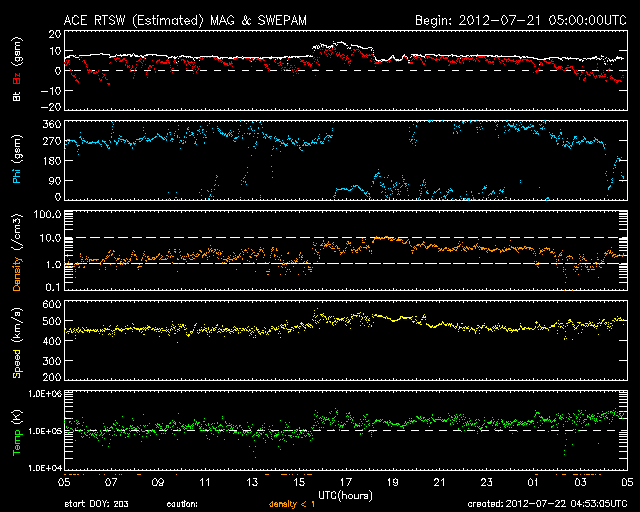
Task: Click the '20' tick on the Bt Bz axis
Action: point(55,34)
